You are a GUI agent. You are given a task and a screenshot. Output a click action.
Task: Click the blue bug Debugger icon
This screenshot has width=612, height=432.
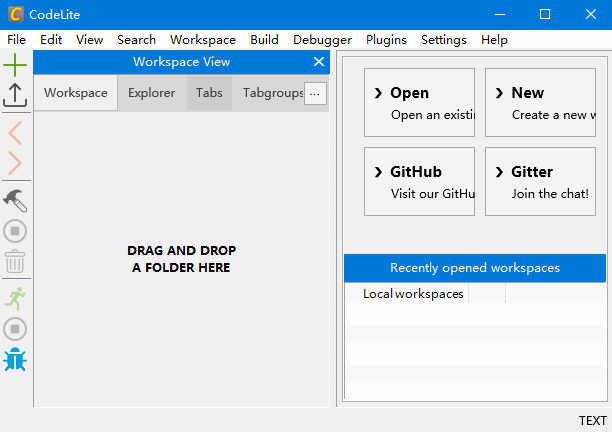coord(15,360)
